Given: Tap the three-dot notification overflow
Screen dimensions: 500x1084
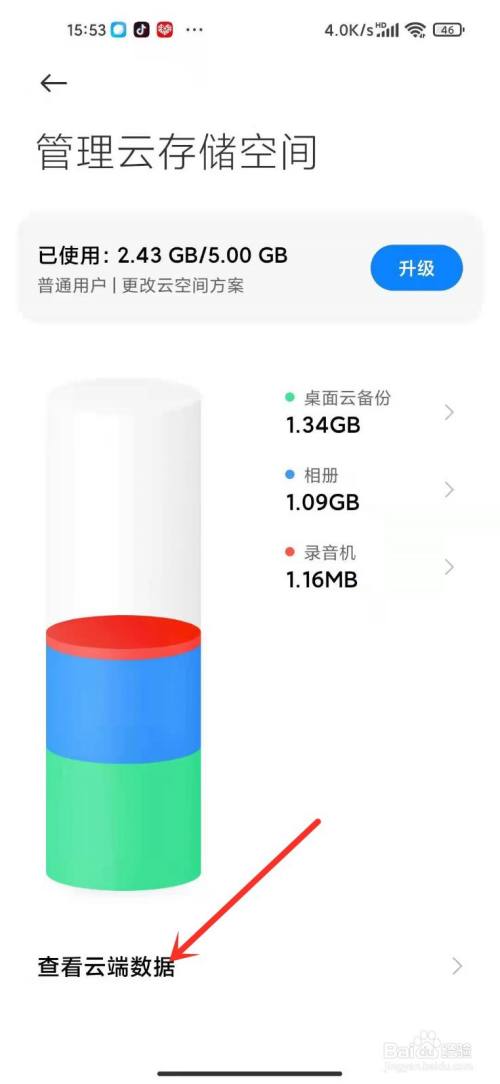Looking at the screenshot, I should 195,30.
